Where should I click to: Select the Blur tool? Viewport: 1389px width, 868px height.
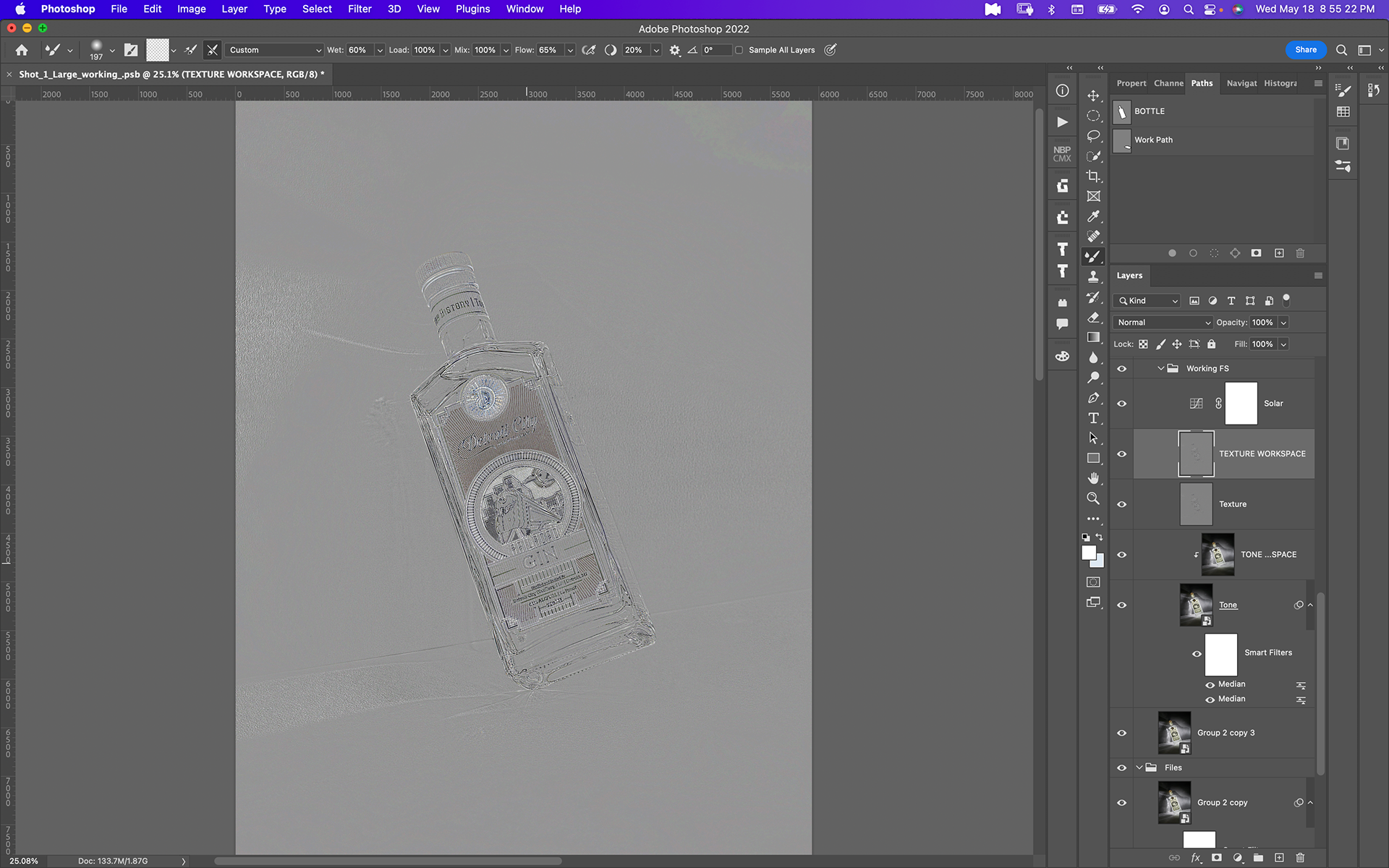point(1093,357)
